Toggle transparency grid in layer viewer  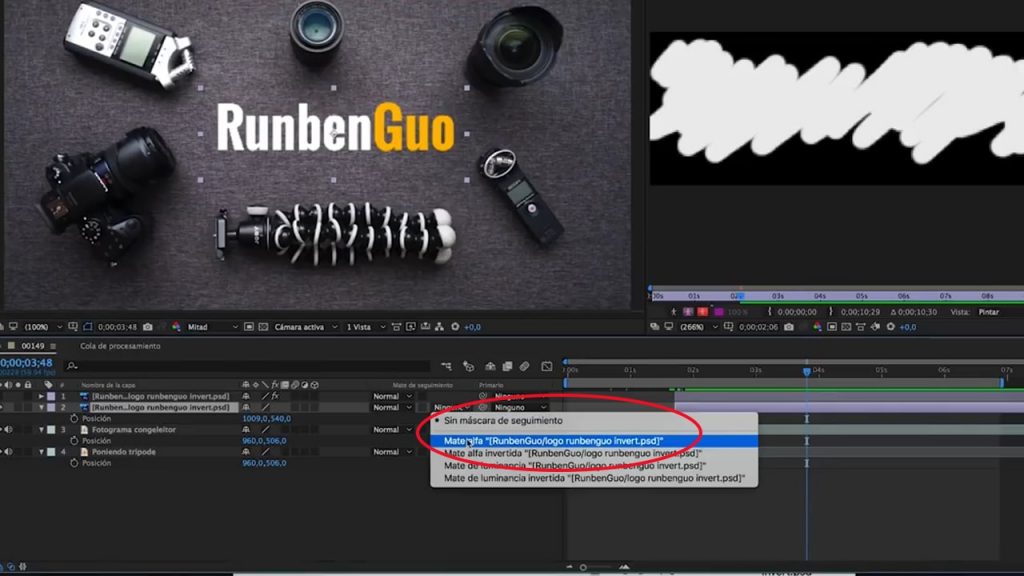pyautogui.click(x=846, y=327)
